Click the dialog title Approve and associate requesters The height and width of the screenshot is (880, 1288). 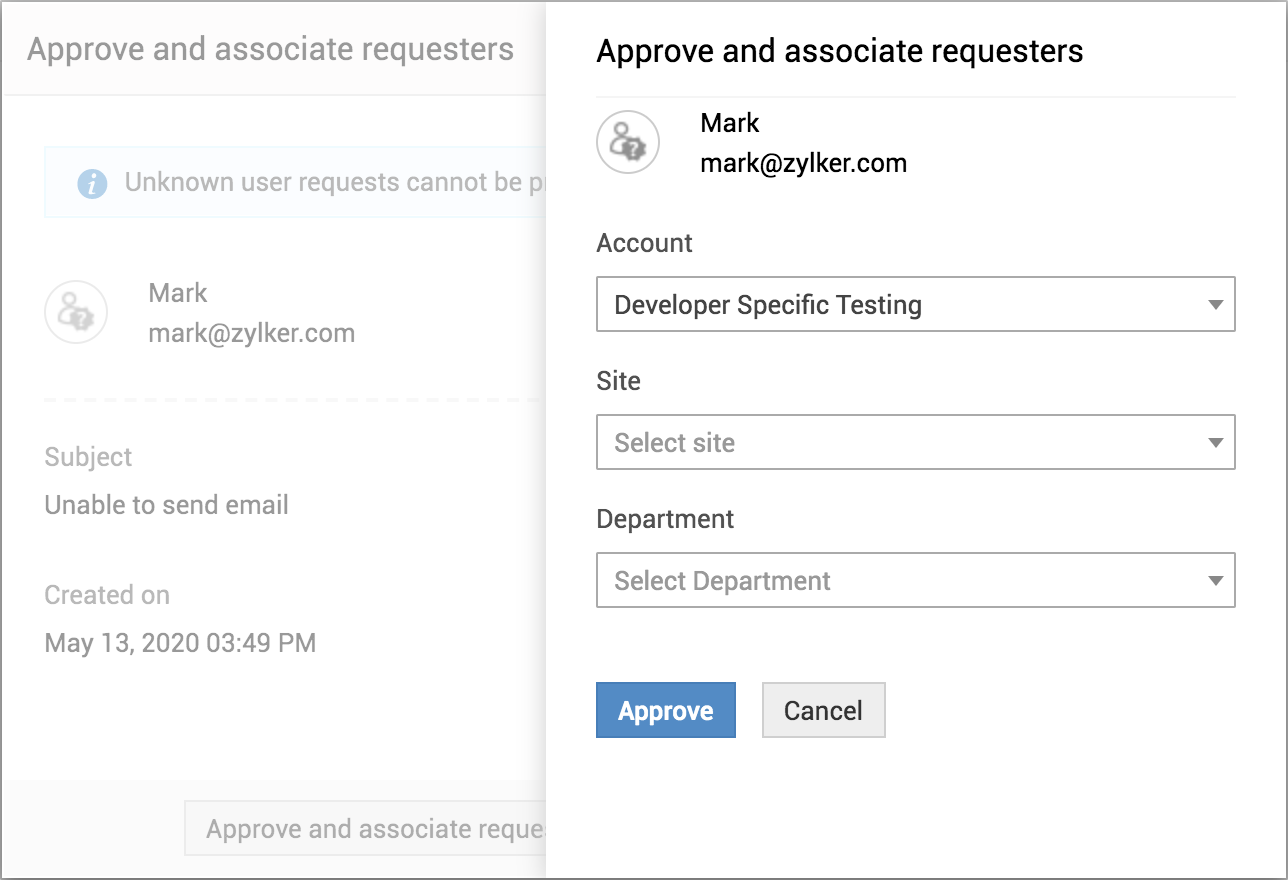(839, 51)
